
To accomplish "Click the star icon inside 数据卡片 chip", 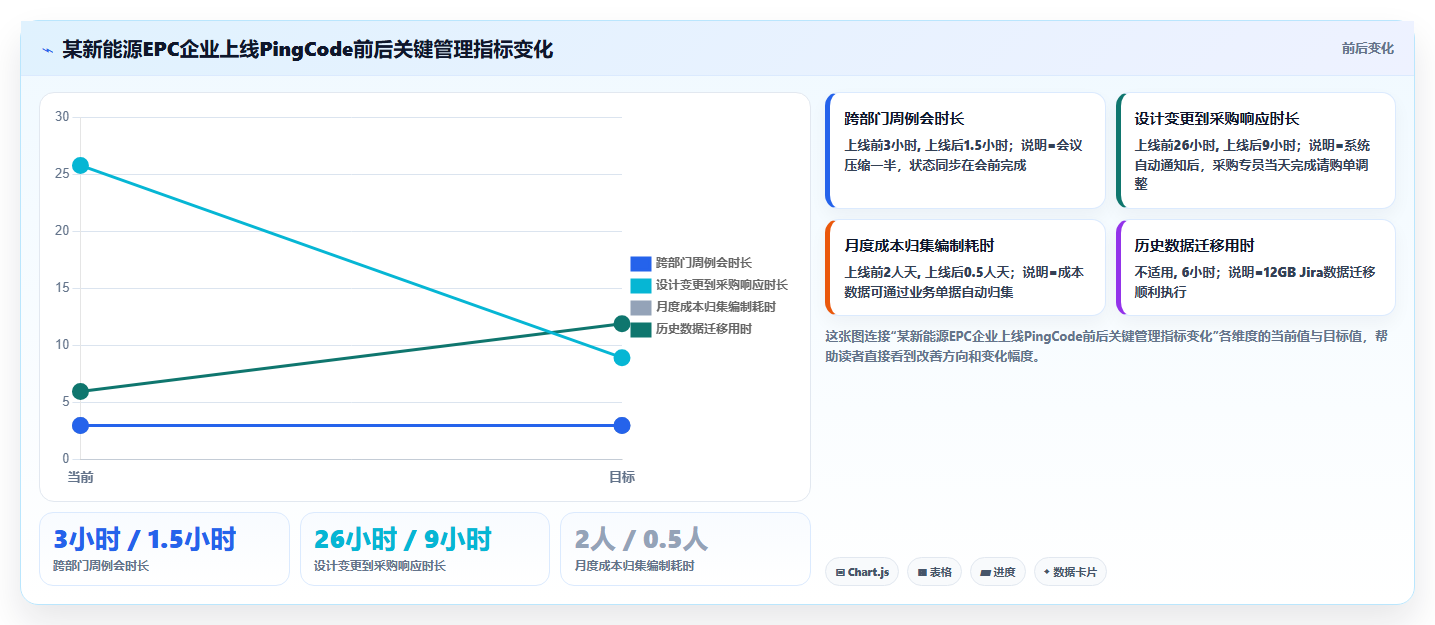I will point(1047,572).
